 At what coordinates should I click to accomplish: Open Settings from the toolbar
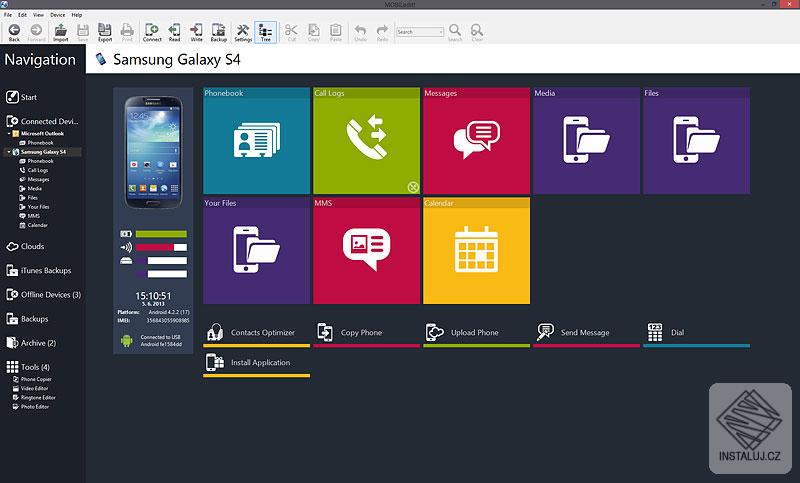(243, 32)
